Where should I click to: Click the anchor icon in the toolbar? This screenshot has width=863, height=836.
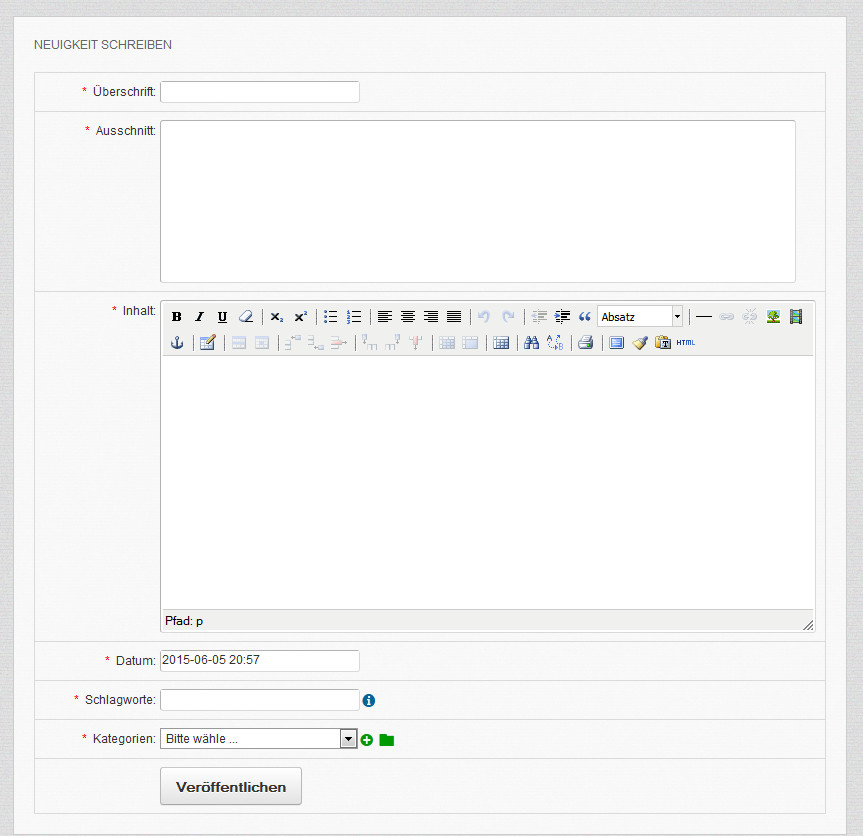(176, 343)
